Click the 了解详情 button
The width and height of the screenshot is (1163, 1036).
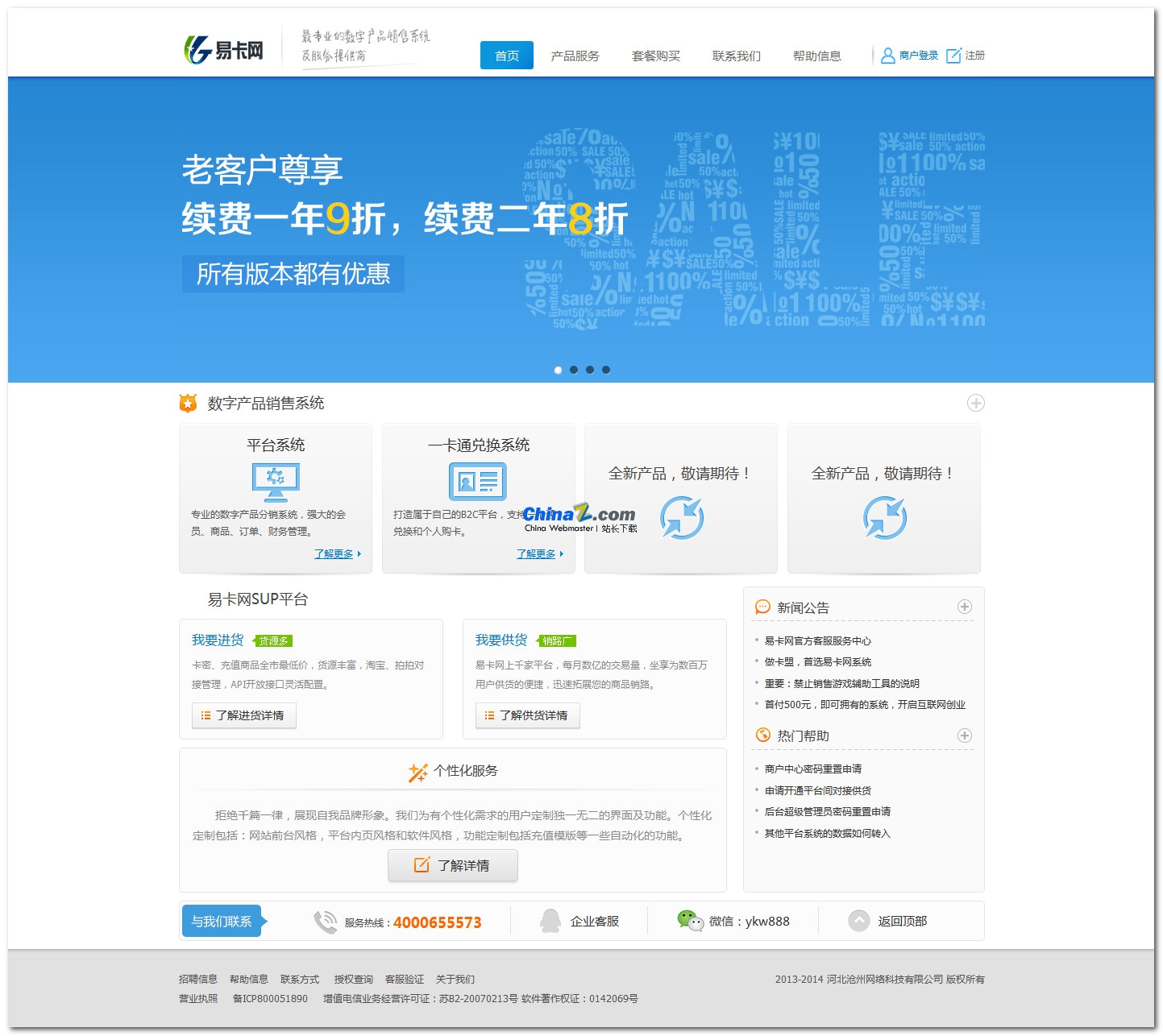(x=453, y=865)
